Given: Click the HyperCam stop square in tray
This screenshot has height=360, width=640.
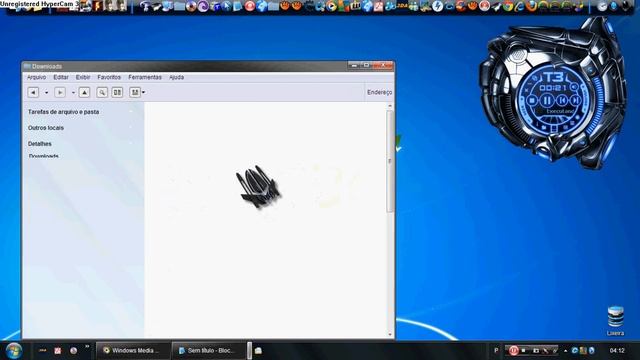Looking at the screenshot, I should (524, 350).
